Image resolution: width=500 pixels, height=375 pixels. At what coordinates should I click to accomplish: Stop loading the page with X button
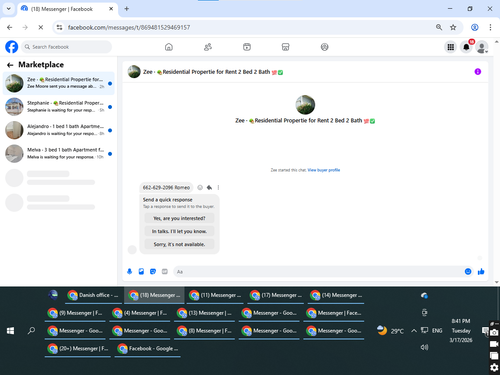(41, 27)
